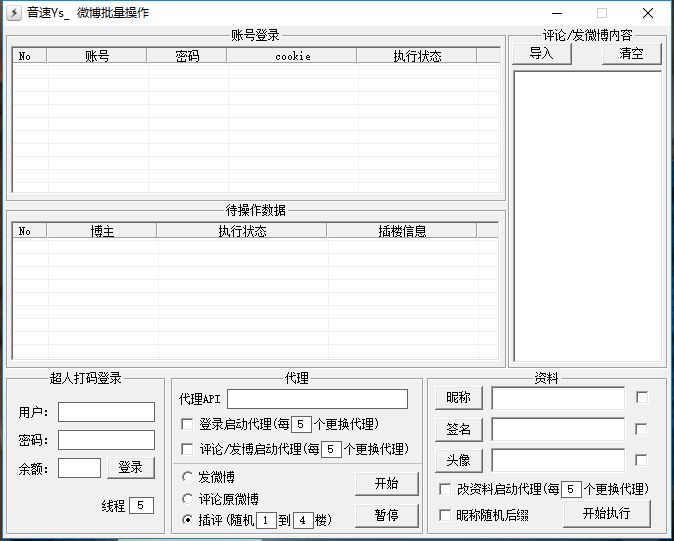
Task: Sort accounts by the cookie column header
Action: 292,56
